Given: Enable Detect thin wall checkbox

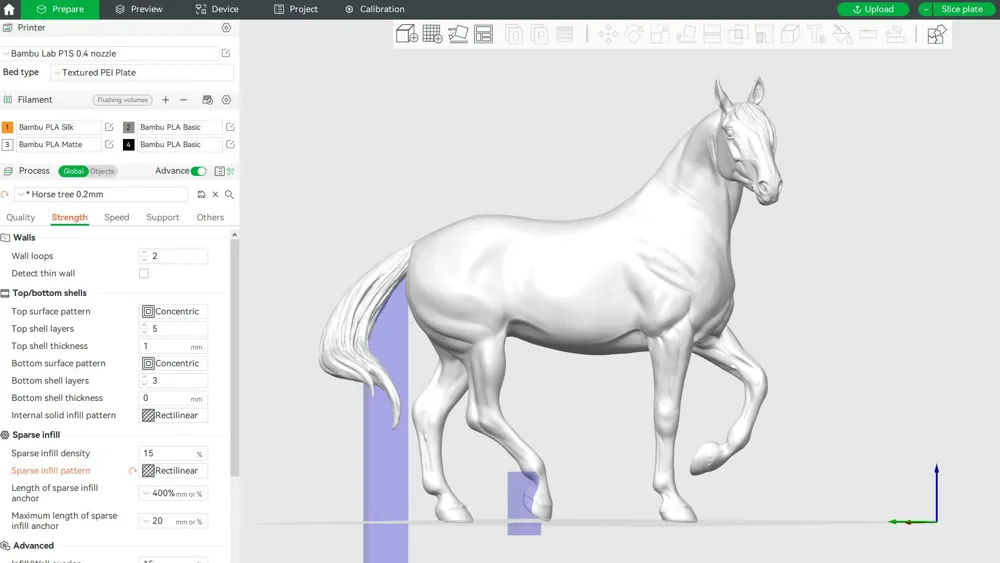Looking at the screenshot, I should point(144,274).
